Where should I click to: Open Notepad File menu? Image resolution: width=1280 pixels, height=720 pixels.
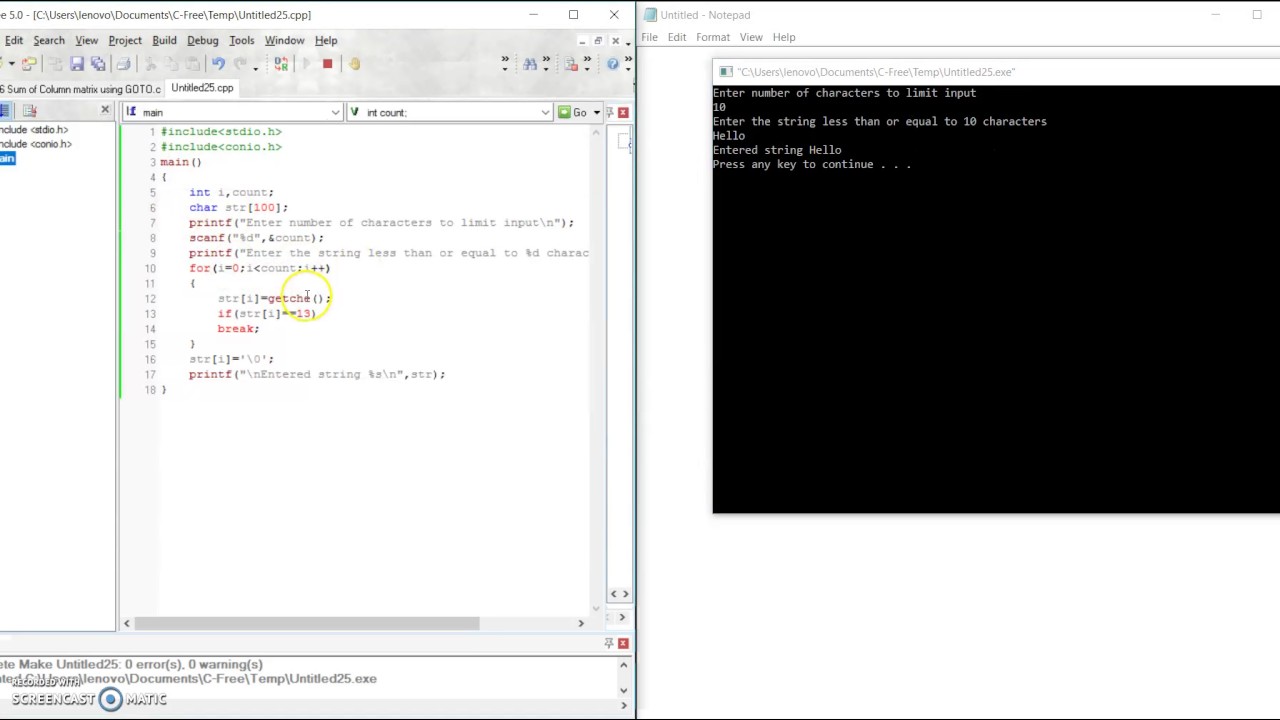pyautogui.click(x=649, y=37)
